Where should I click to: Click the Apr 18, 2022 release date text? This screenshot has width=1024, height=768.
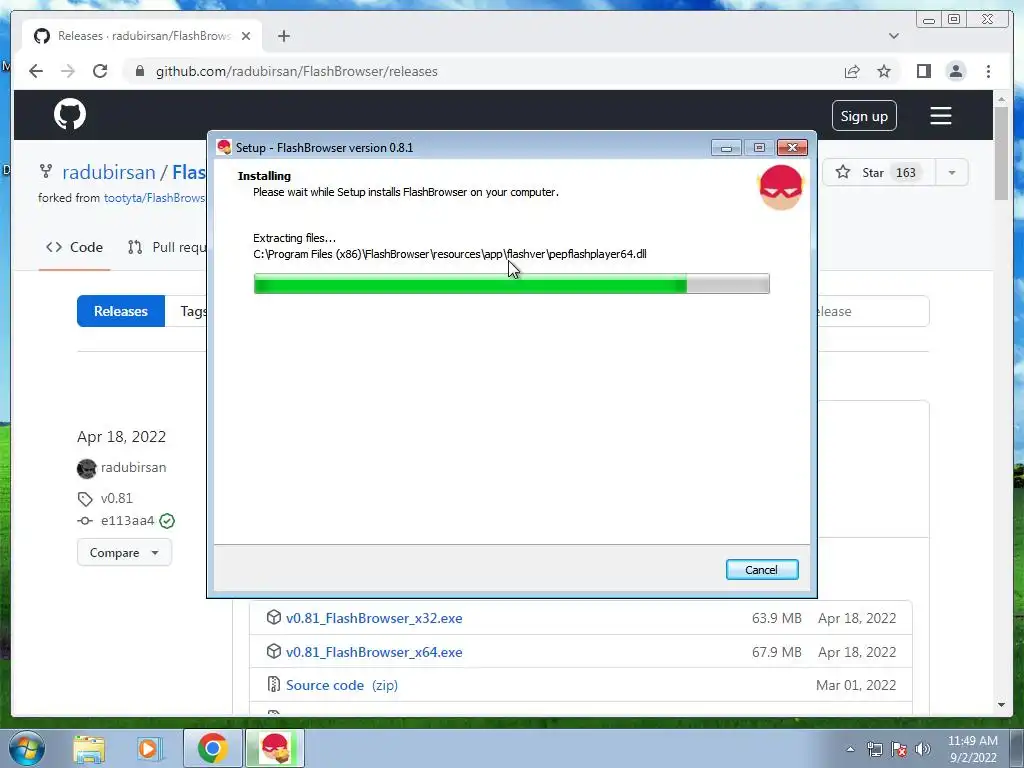(x=121, y=436)
